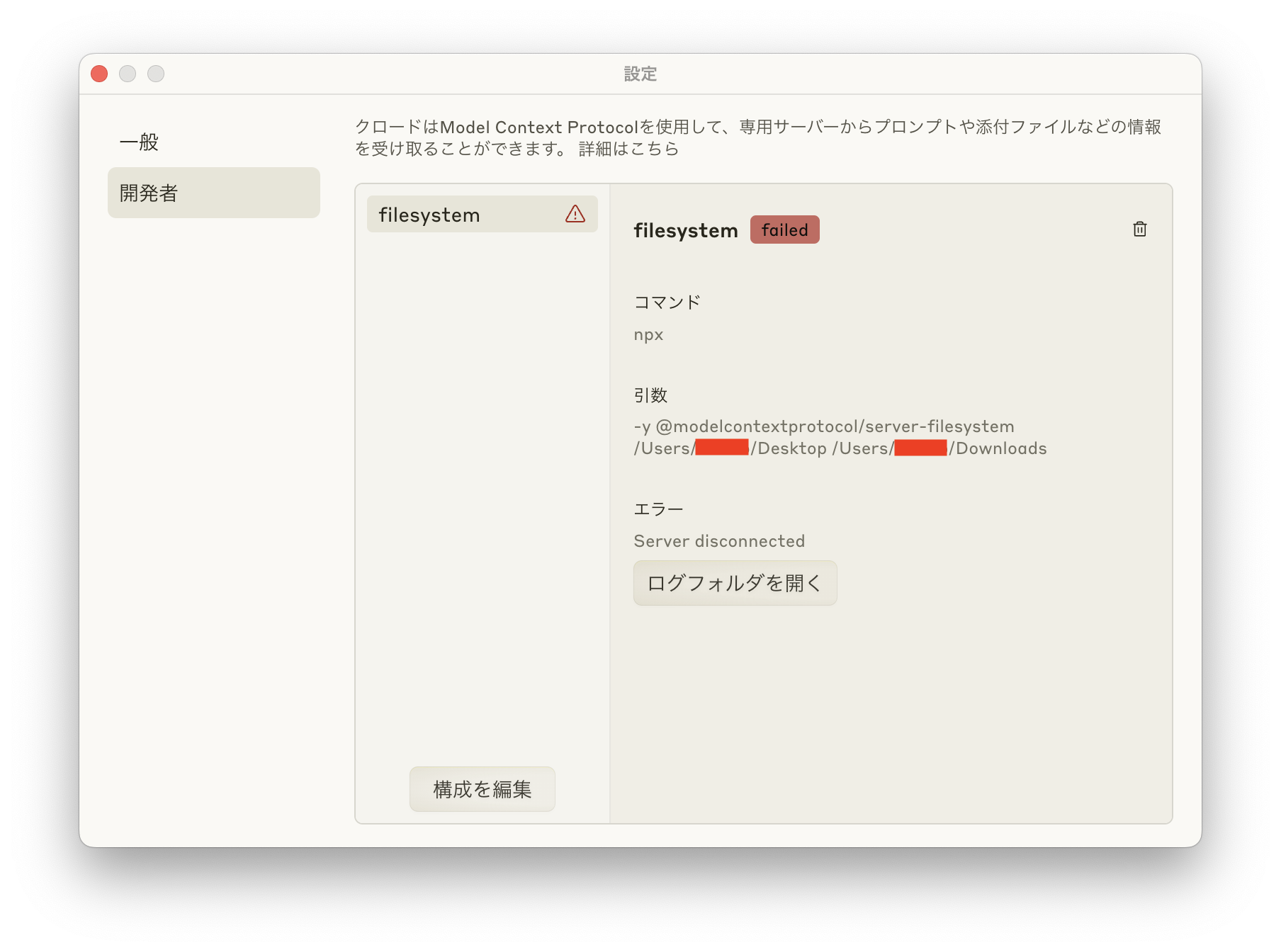
Task: Open the 開発者 settings section
Action: 214,193
